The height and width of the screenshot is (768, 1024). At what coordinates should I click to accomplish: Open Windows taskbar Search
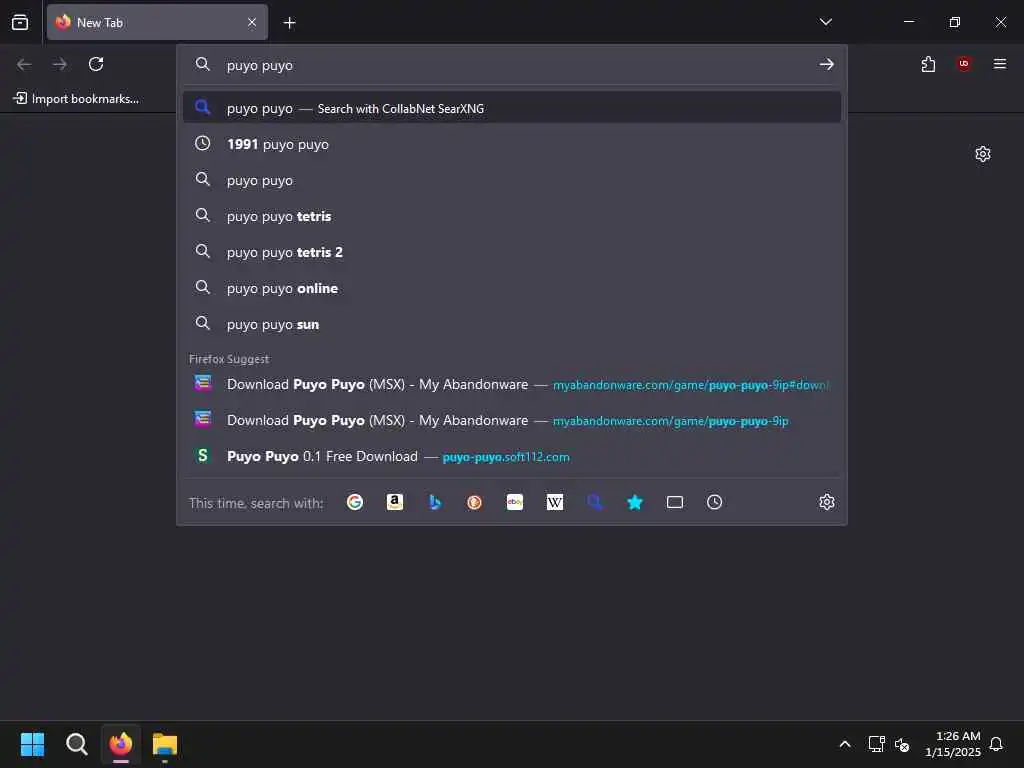[76, 744]
